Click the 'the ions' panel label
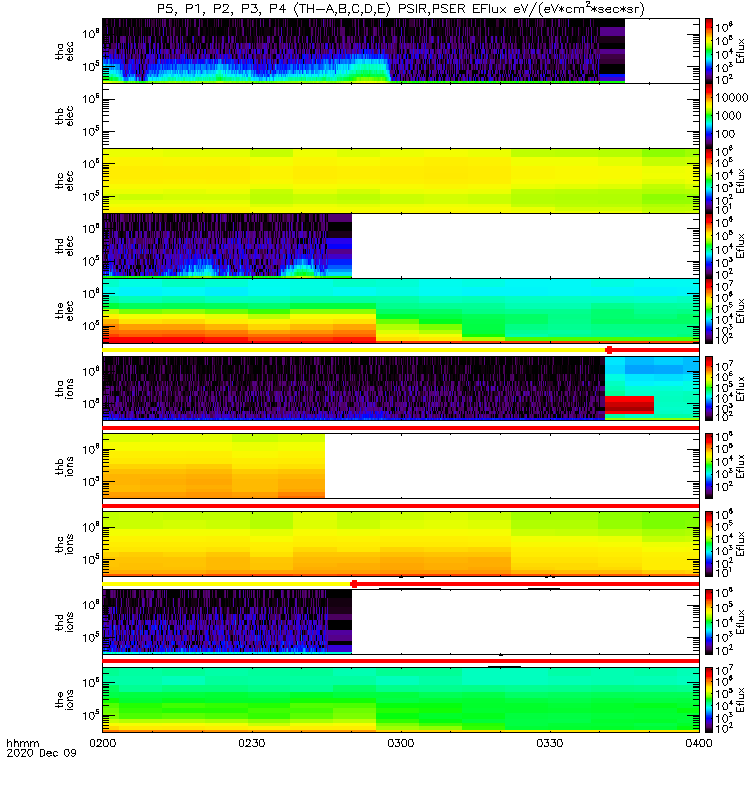This screenshot has width=750, height=800. [x=64, y=699]
